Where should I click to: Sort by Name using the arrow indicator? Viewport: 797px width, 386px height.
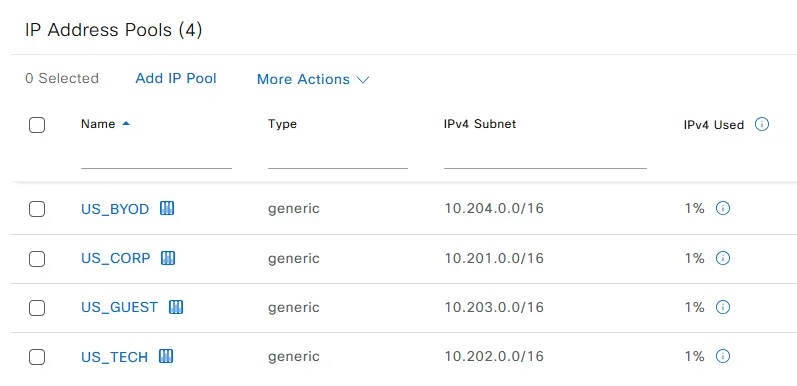126,124
